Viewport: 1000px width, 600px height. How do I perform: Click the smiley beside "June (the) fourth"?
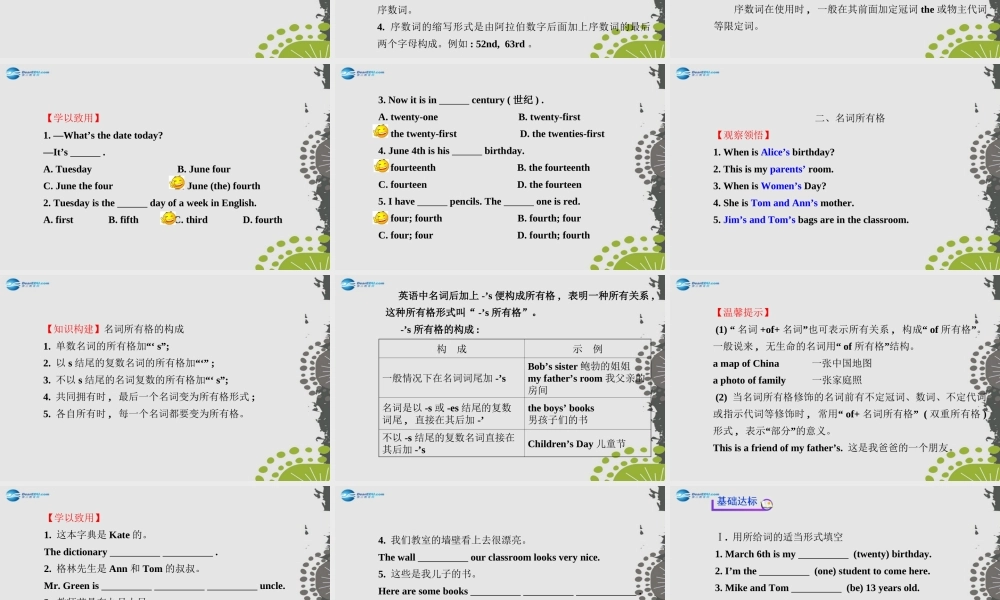click(x=177, y=183)
